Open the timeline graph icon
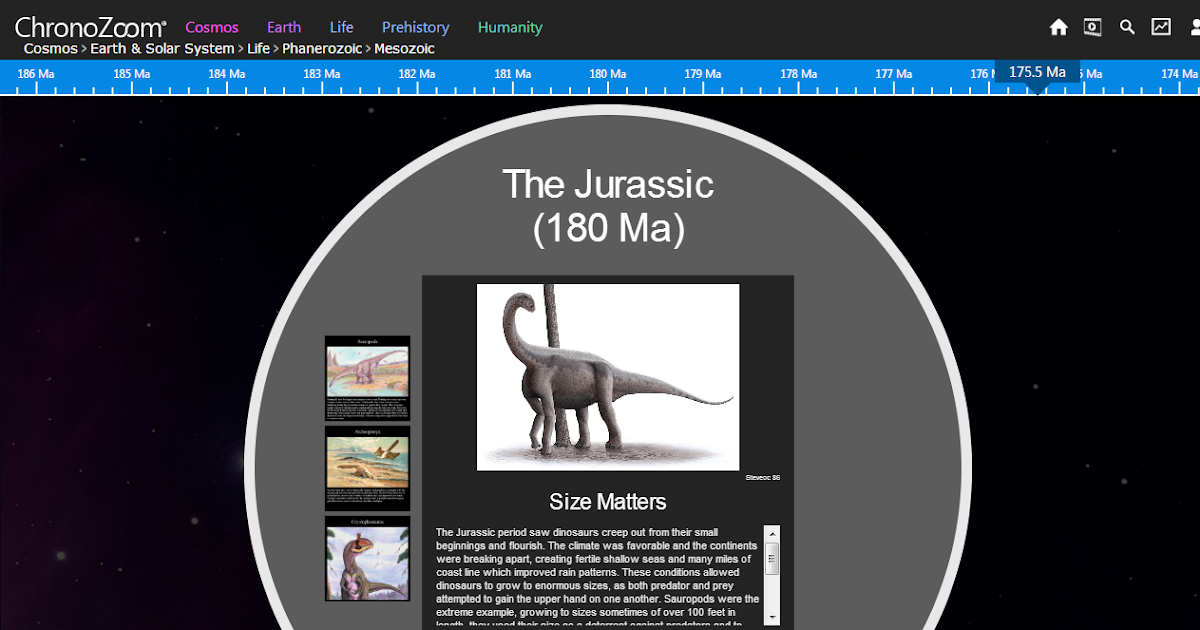1200x630 pixels. coord(1161,27)
